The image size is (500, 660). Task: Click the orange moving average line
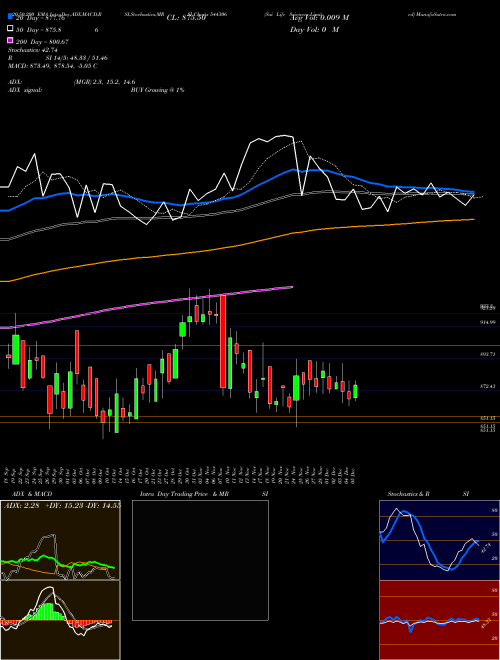[x=237, y=245]
